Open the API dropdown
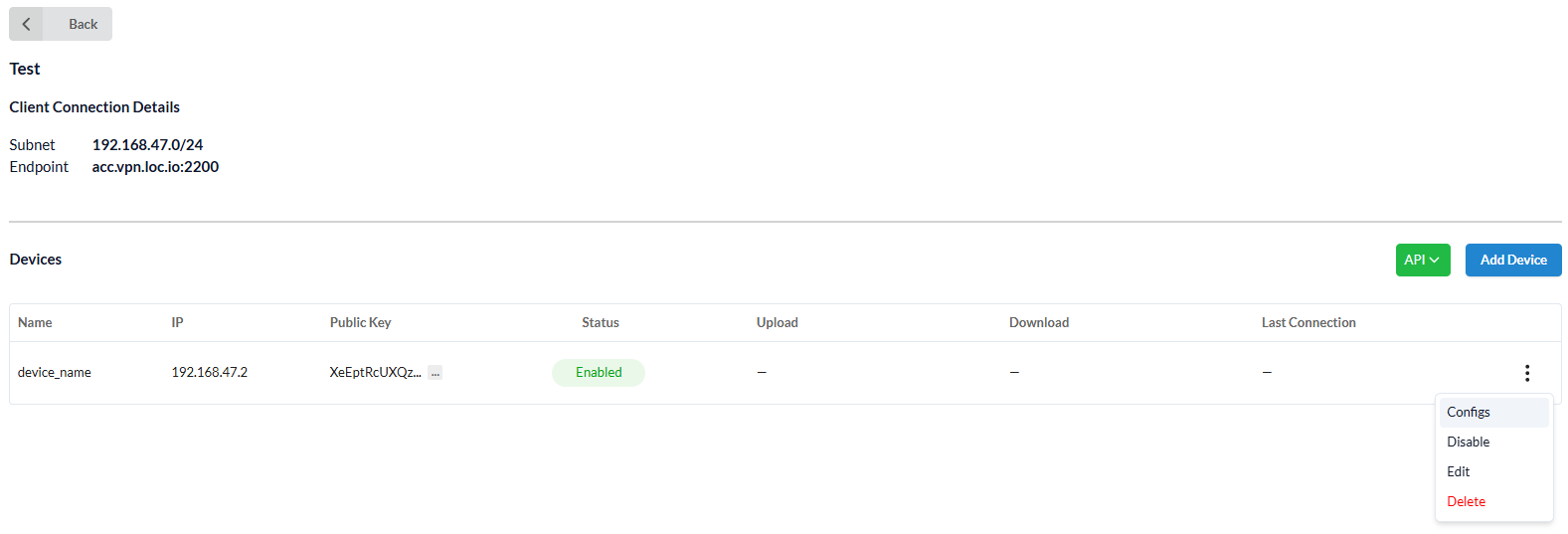The image size is (1568, 534). [x=1422, y=260]
